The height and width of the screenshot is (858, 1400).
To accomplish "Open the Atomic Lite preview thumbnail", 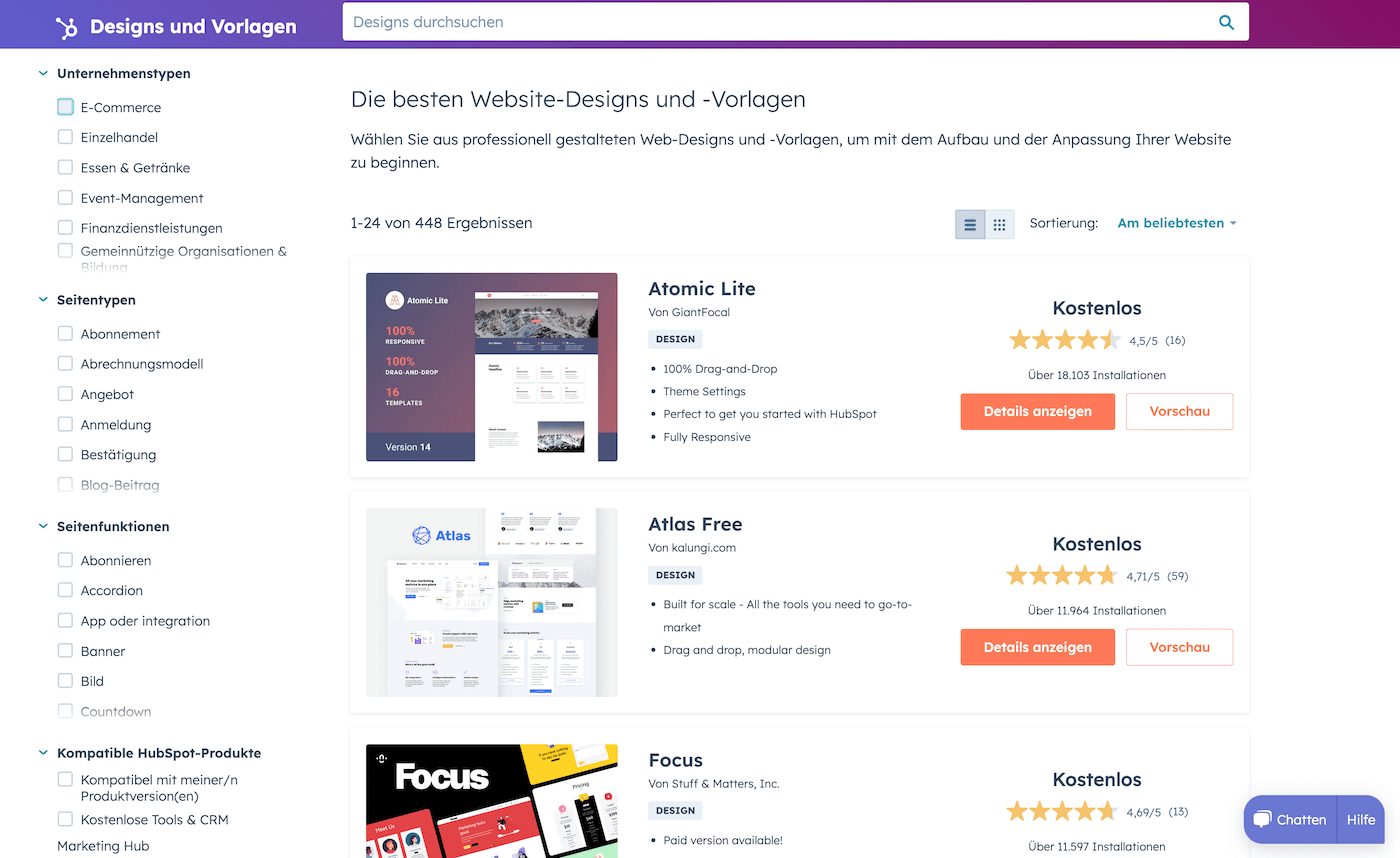I will pyautogui.click(x=492, y=367).
